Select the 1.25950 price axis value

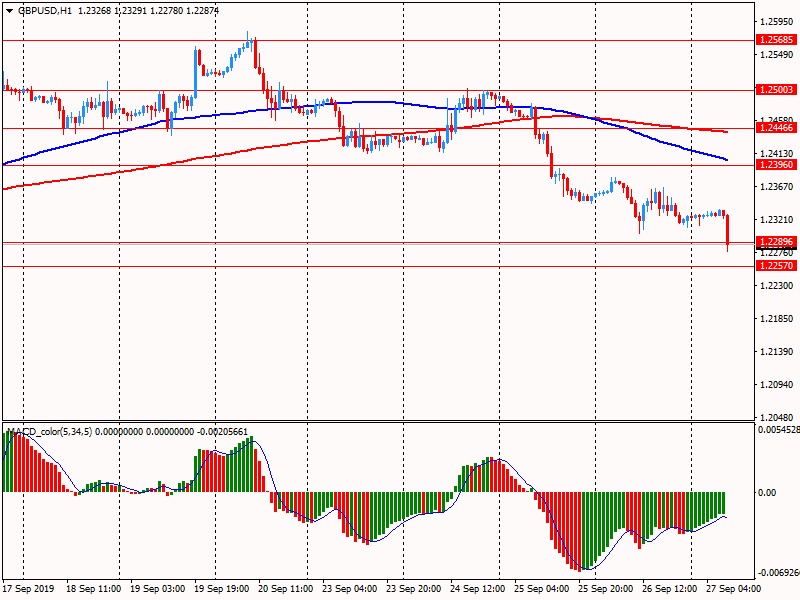coord(777,21)
